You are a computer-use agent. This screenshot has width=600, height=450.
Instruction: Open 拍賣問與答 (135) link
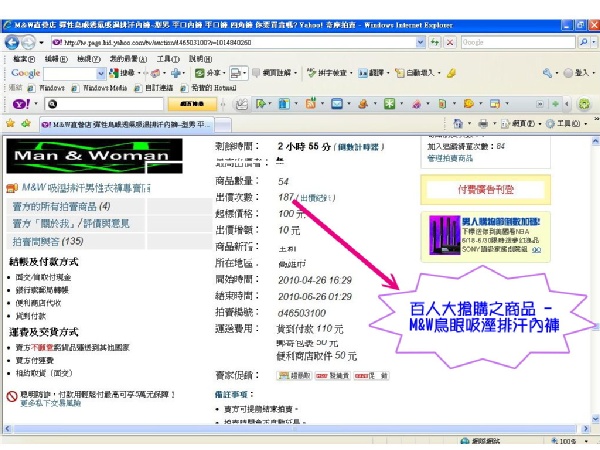[x=48, y=241]
